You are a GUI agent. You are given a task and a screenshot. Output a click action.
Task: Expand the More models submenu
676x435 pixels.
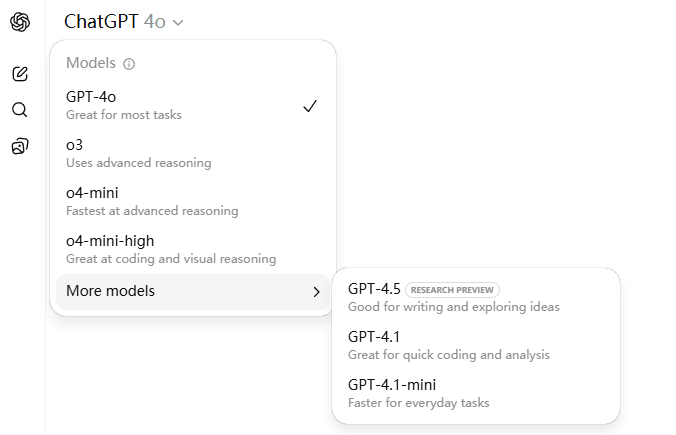click(x=190, y=291)
